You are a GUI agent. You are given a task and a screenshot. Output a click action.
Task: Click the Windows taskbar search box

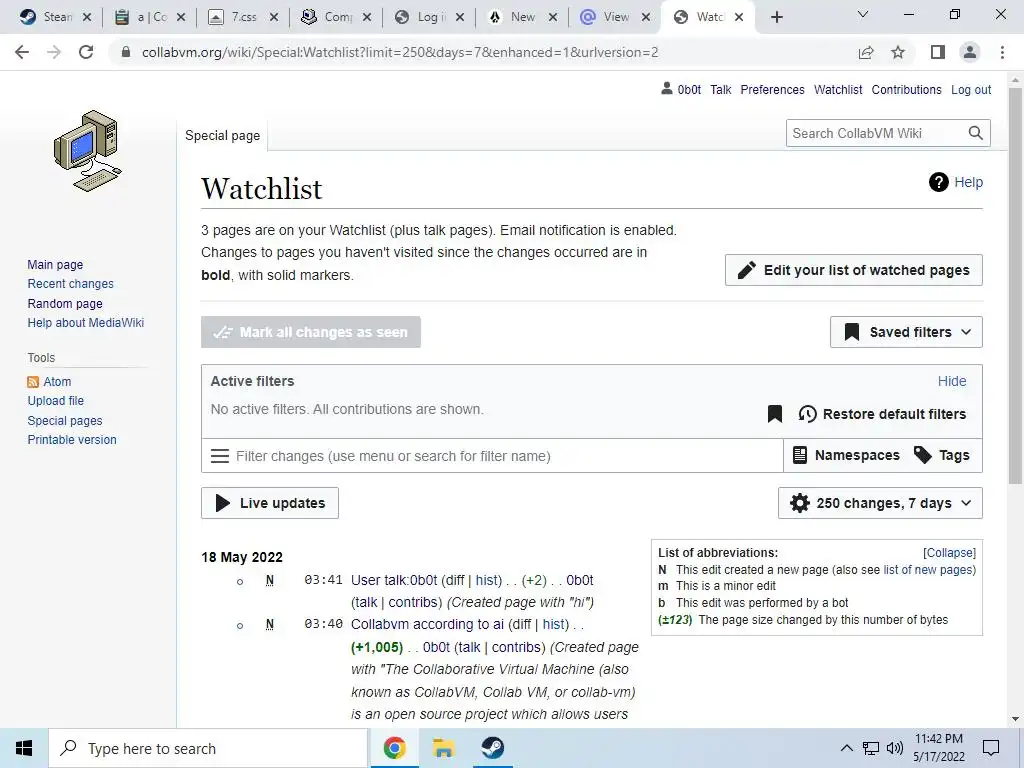[208, 748]
